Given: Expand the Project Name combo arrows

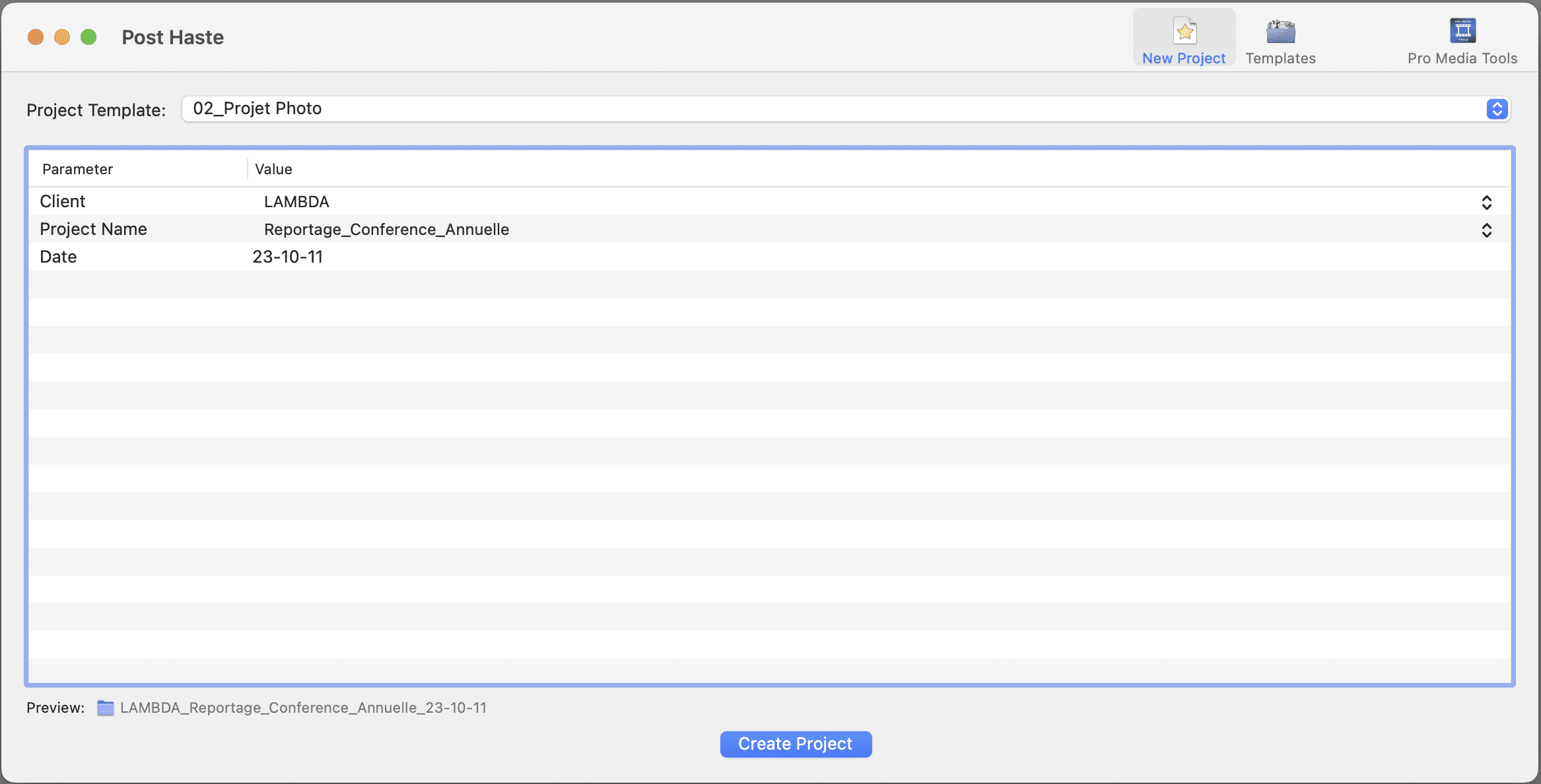Looking at the screenshot, I should pos(1486,230).
